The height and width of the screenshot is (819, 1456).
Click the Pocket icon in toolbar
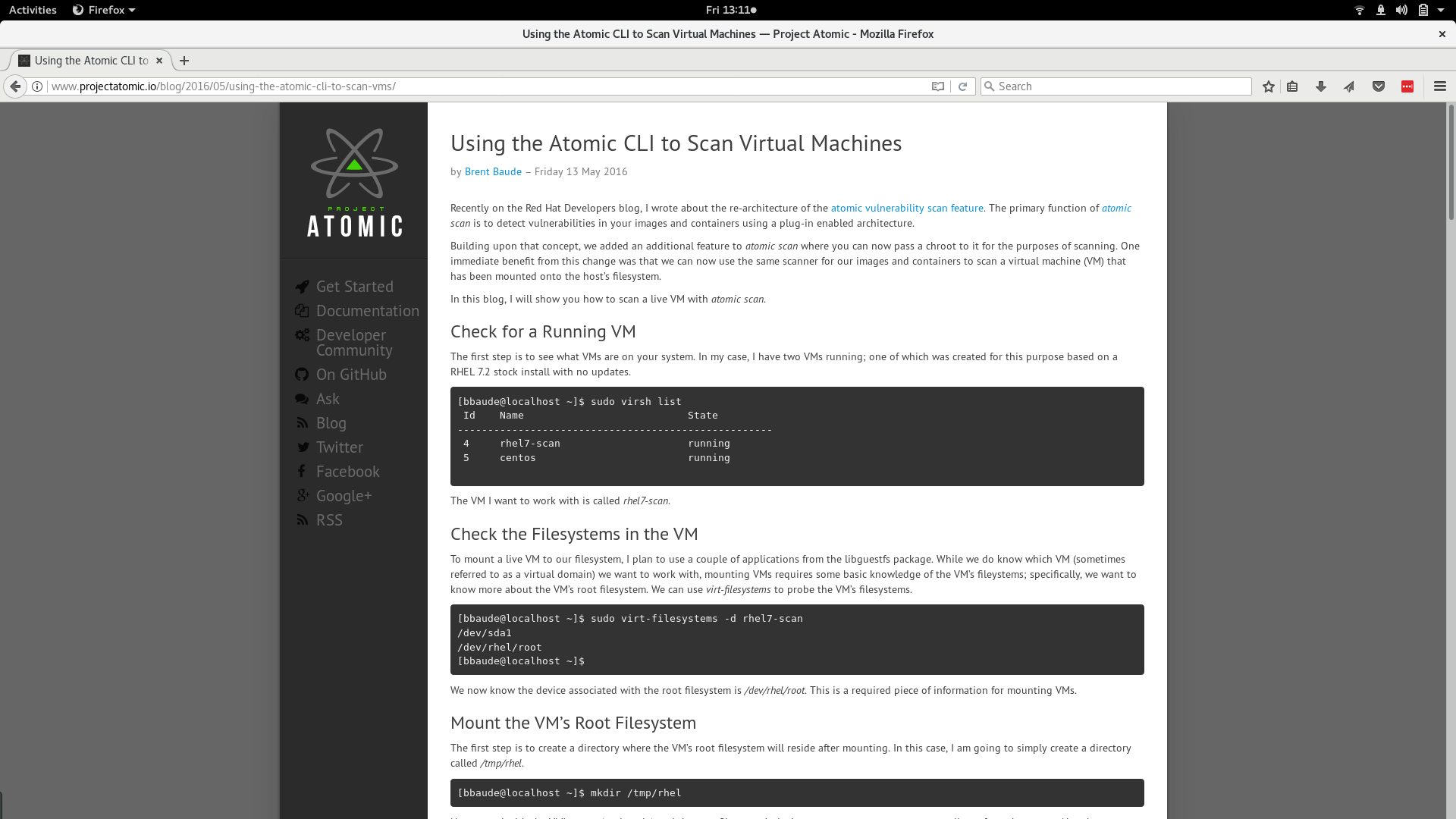pyautogui.click(x=1379, y=86)
